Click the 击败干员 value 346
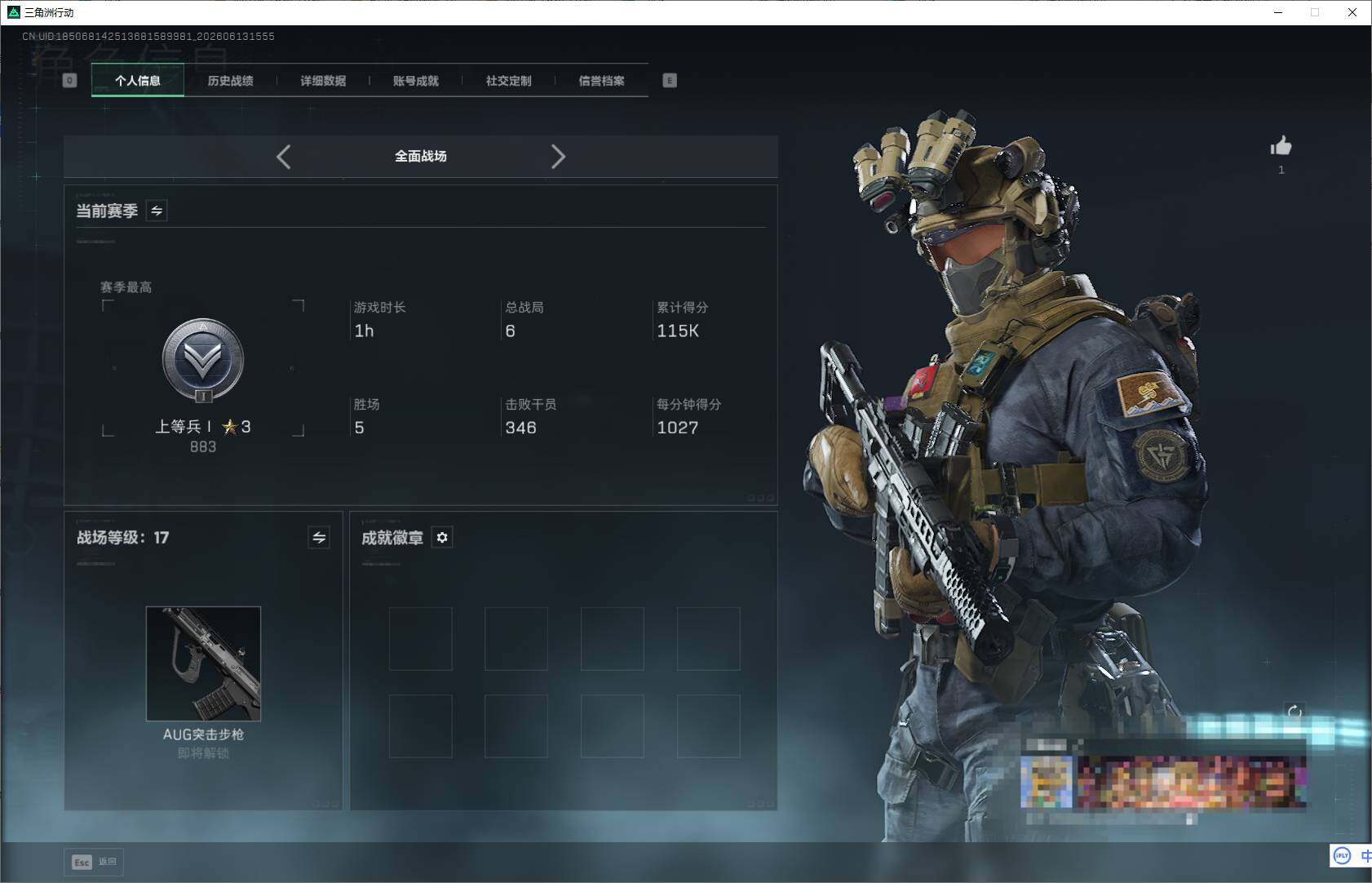This screenshot has height=883, width=1372. [520, 428]
